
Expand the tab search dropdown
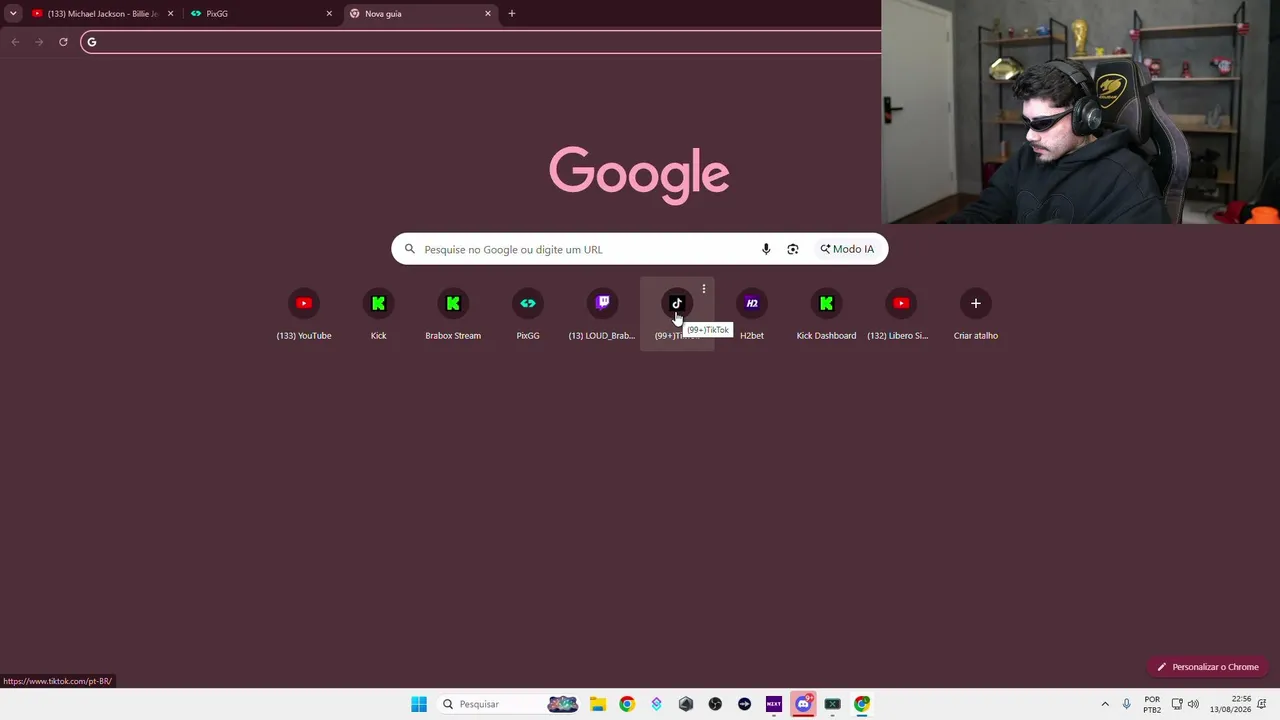13,14
